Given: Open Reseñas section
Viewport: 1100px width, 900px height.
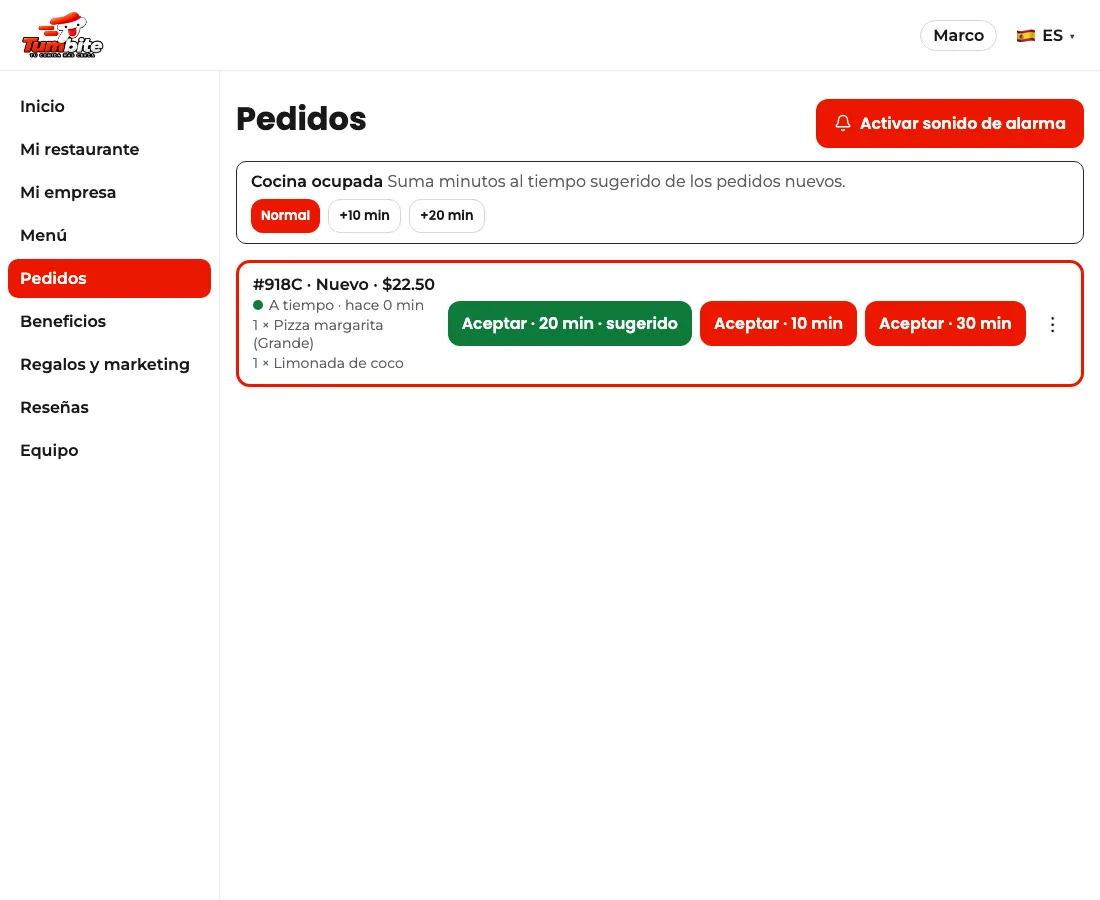Looking at the screenshot, I should coord(109,408).
